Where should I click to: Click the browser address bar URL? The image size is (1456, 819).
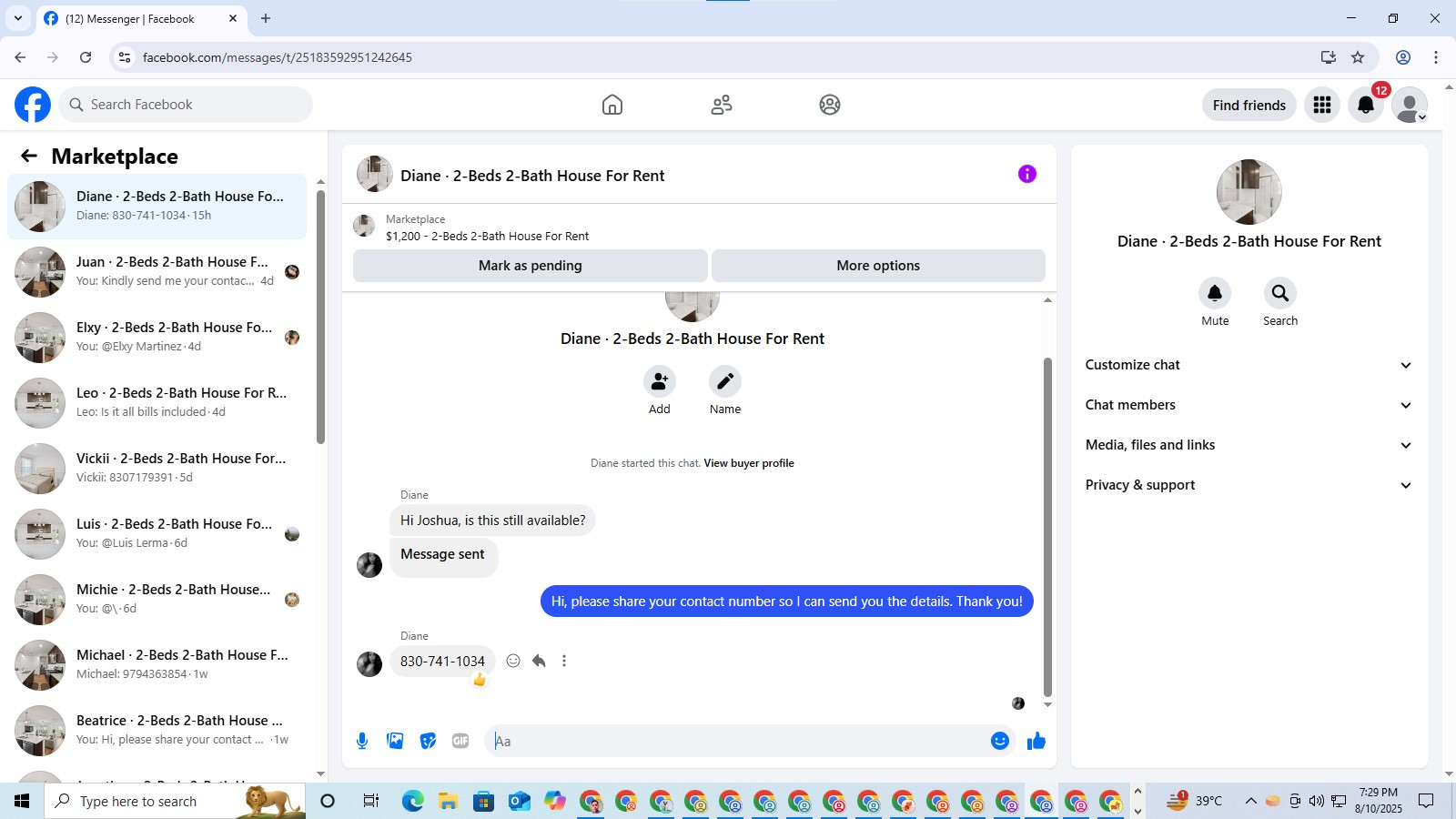(x=278, y=57)
